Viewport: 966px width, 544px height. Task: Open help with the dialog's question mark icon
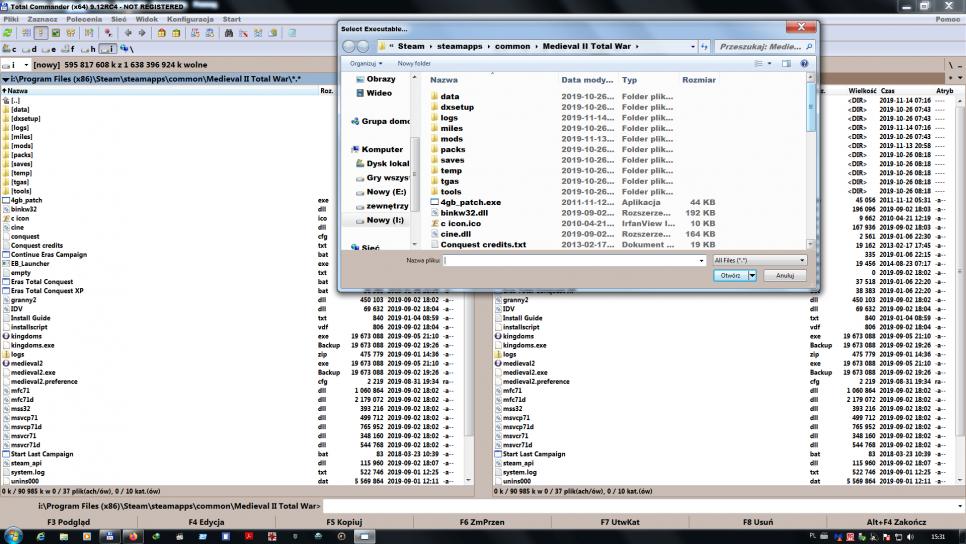(x=803, y=63)
